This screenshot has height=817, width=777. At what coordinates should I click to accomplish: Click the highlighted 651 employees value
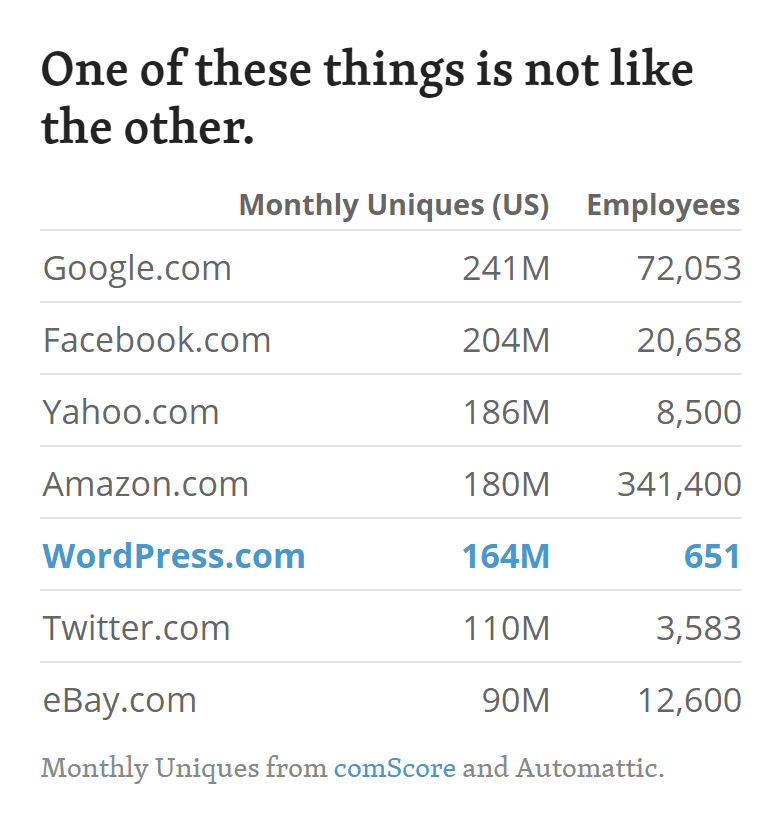point(712,556)
